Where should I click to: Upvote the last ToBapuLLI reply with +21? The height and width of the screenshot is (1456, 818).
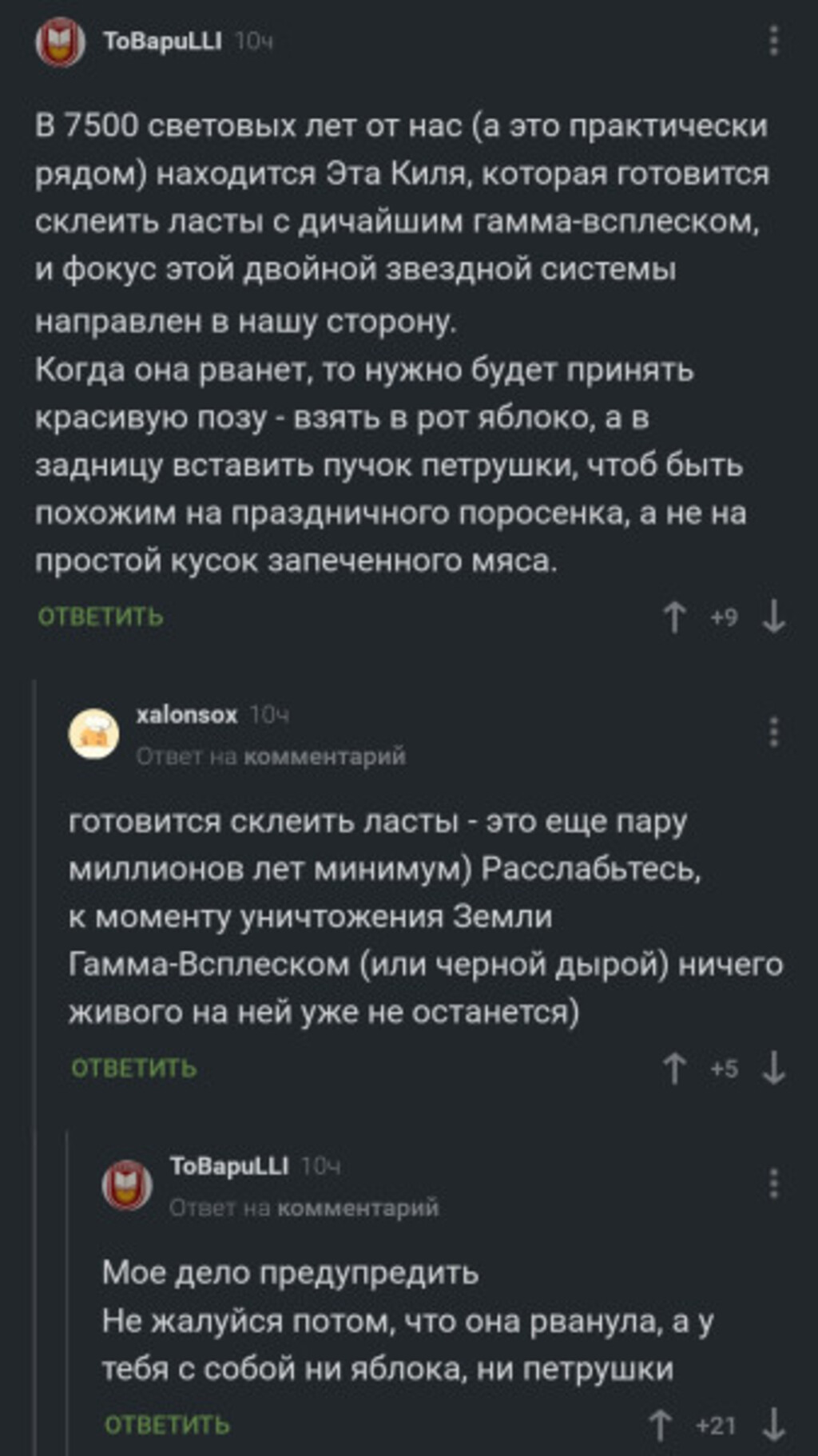coord(660,1425)
